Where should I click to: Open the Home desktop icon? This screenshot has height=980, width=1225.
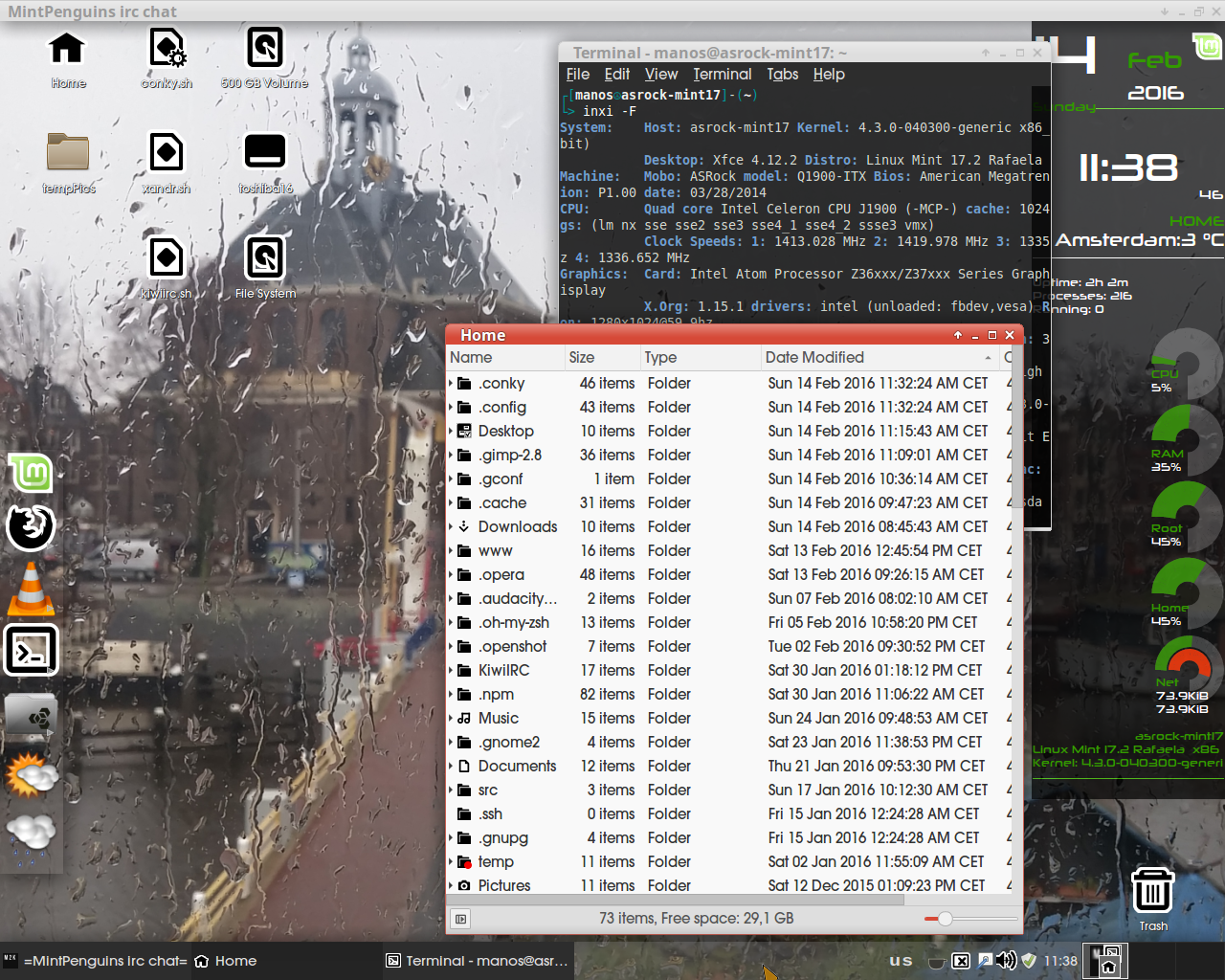coord(67,48)
